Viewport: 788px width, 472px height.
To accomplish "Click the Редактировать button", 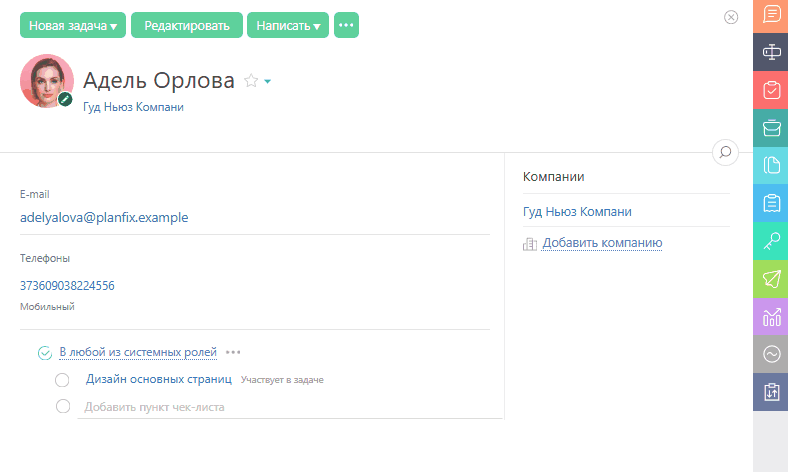I will [187, 25].
